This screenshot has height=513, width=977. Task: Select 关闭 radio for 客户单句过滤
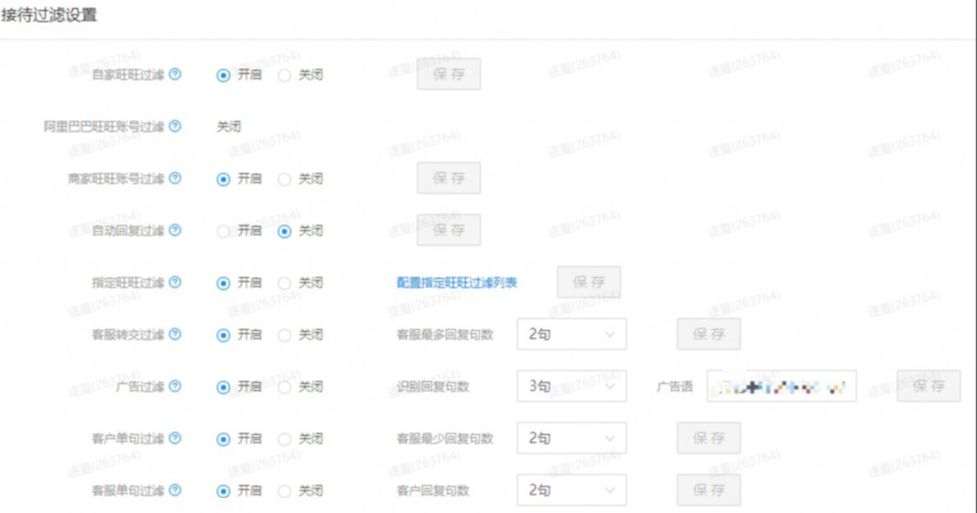pyautogui.click(x=284, y=439)
